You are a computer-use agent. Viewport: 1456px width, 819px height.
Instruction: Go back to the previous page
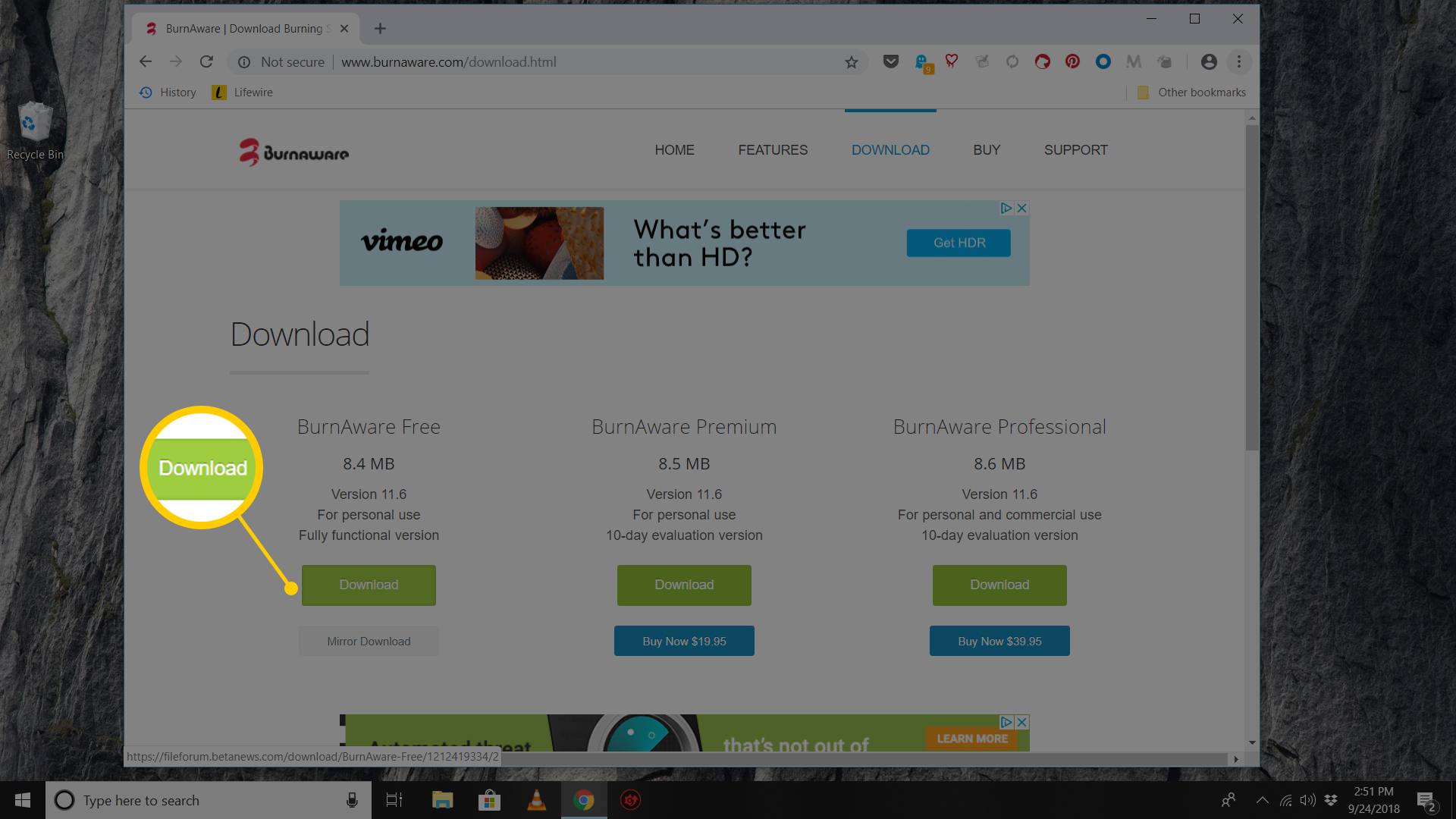coord(146,61)
